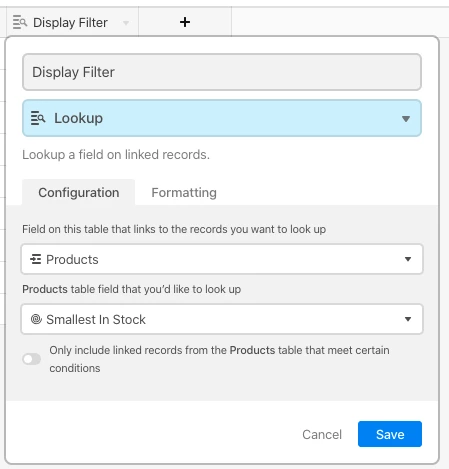Screen dimensions: 449x469
Task: Click the 'Lookup a field on linked records' description
Action: tap(116, 155)
